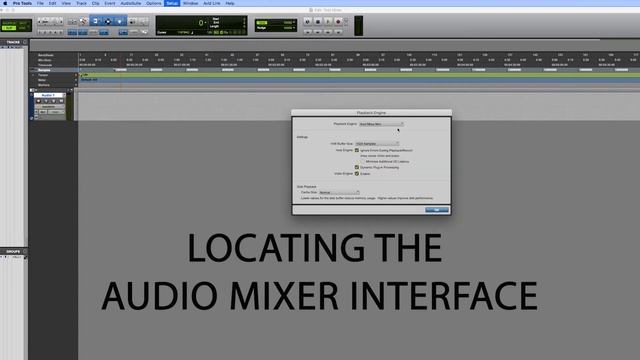The width and height of the screenshot is (640, 360).
Task: Open the Playback Engine device dropdown
Action: click(381, 124)
